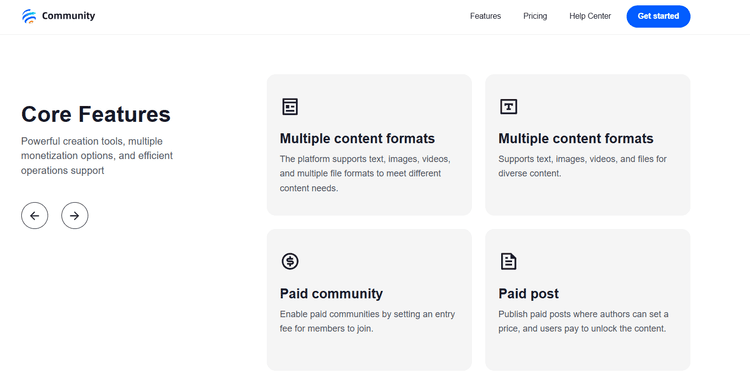Click the Get started button
This screenshot has height=385, width=750.
658,16
